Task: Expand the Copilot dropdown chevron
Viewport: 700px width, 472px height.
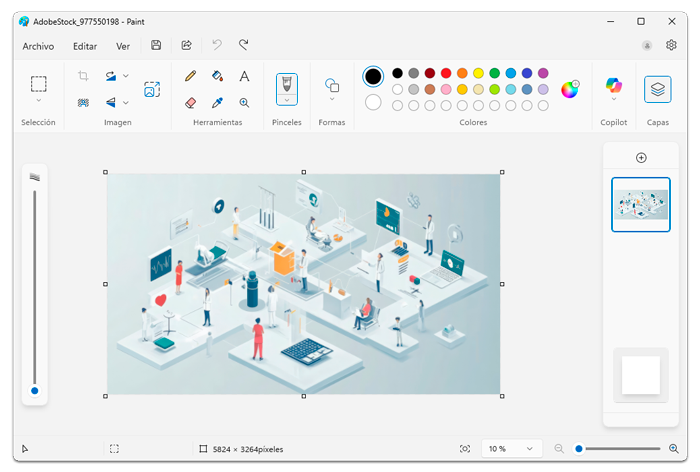Action: point(613,99)
